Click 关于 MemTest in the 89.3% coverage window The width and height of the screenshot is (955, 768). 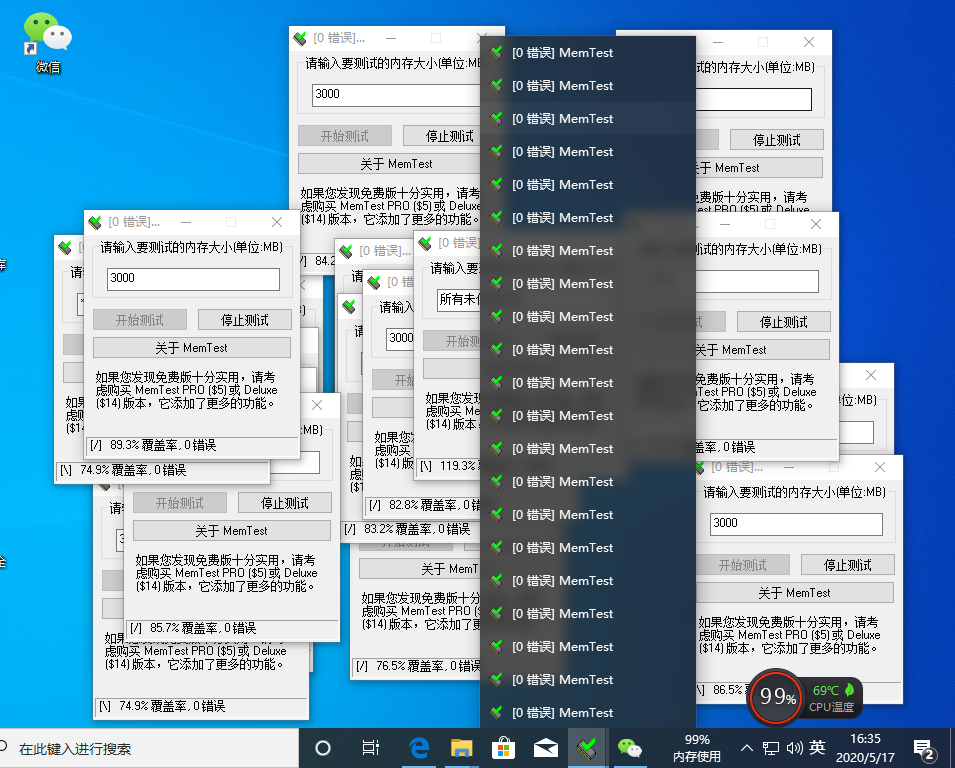pyautogui.click(x=192, y=348)
